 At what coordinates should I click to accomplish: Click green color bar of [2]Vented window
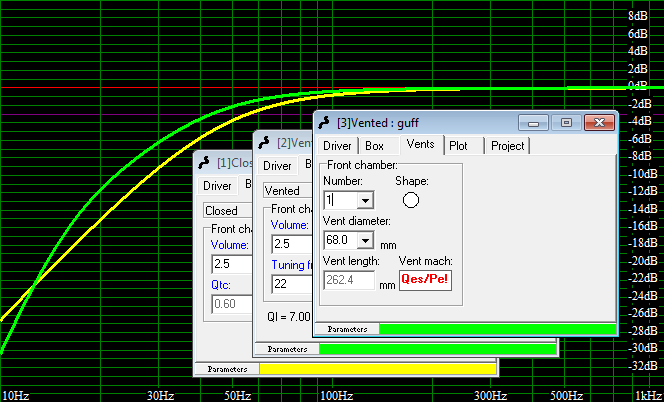[437, 349]
